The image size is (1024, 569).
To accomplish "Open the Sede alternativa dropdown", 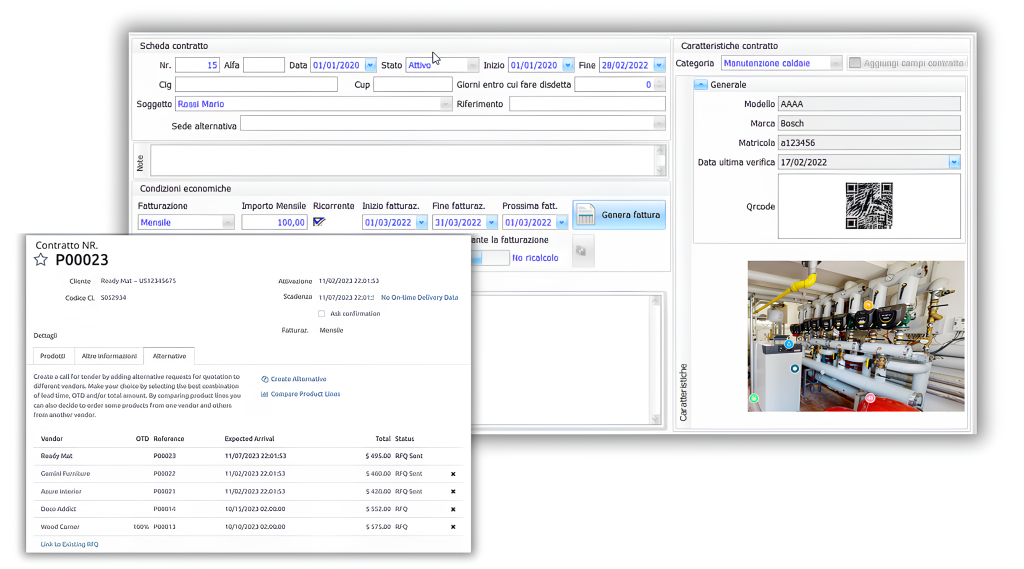I will [x=659, y=123].
